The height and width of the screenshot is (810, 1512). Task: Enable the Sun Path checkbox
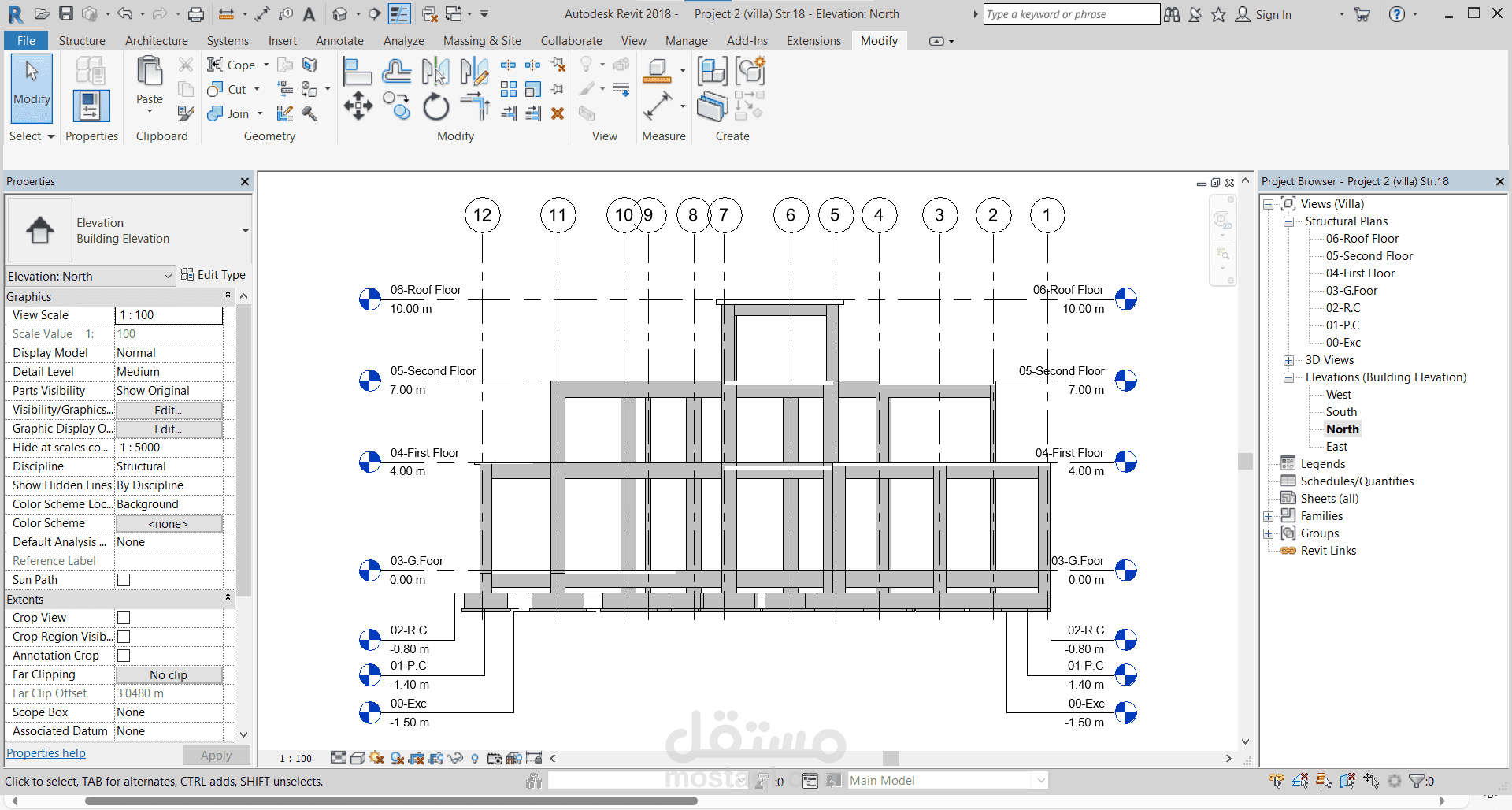click(124, 580)
